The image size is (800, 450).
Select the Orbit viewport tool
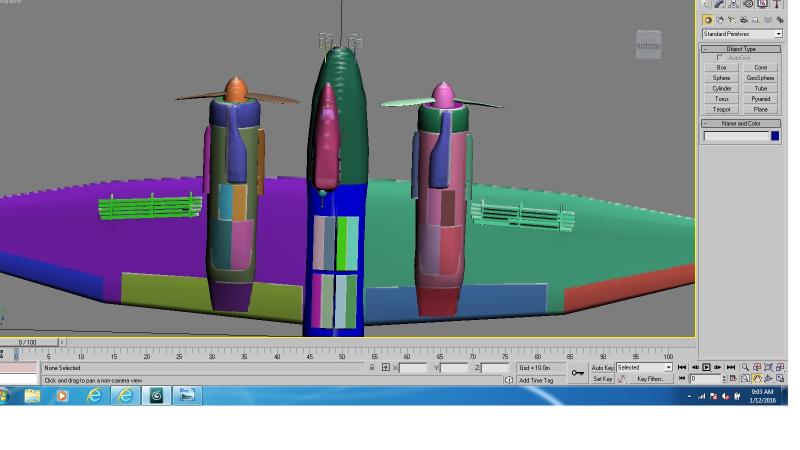[768, 379]
